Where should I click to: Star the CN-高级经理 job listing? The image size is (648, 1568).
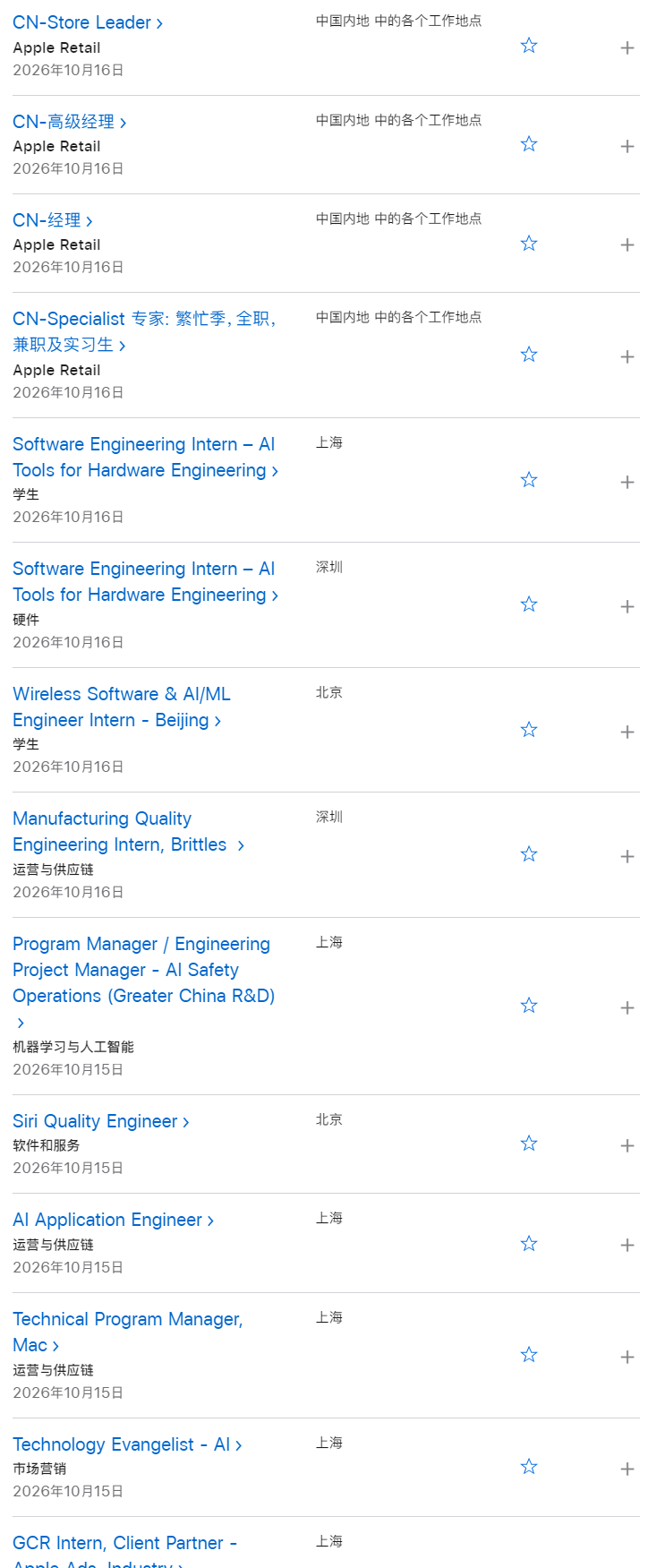pos(529,144)
